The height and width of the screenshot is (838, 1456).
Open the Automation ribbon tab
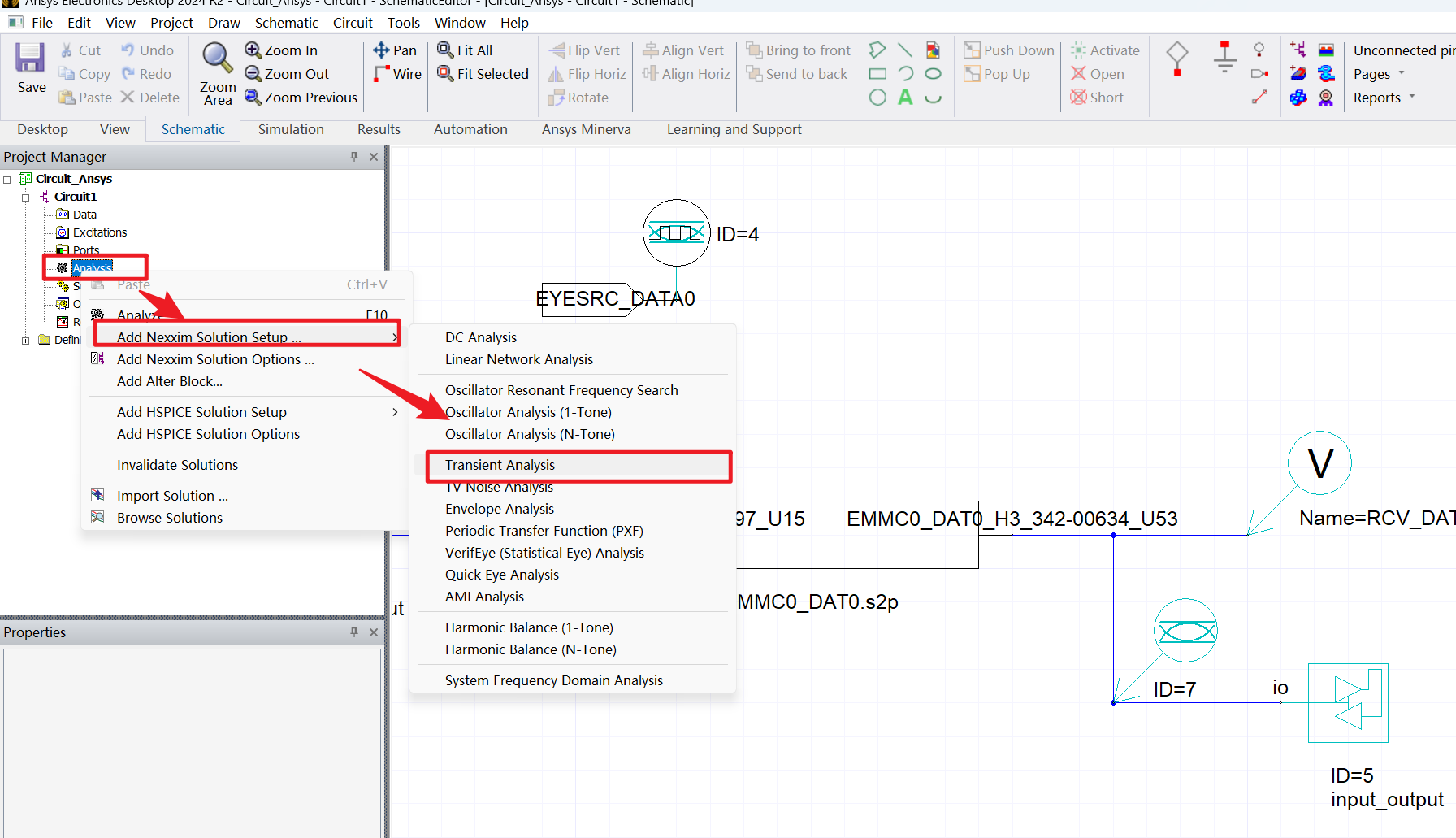pyautogui.click(x=470, y=129)
